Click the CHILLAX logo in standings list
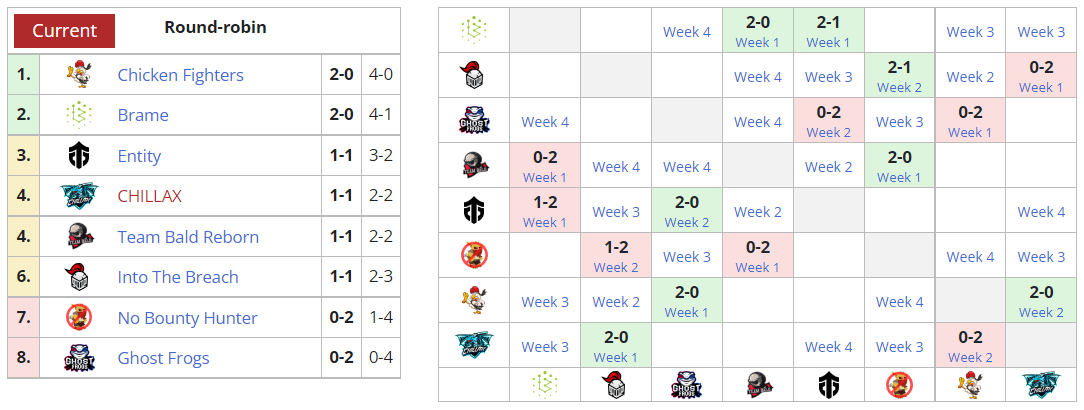Viewport: 1084px width, 410px height. [78, 196]
